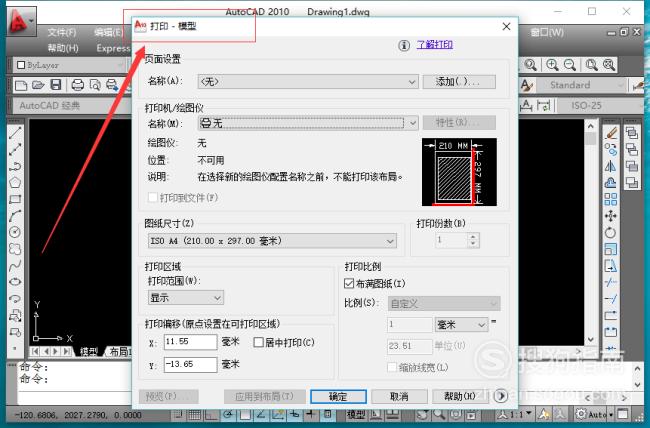Click the ByLayer color swatch
The width and height of the screenshot is (650, 428).
tap(21, 65)
